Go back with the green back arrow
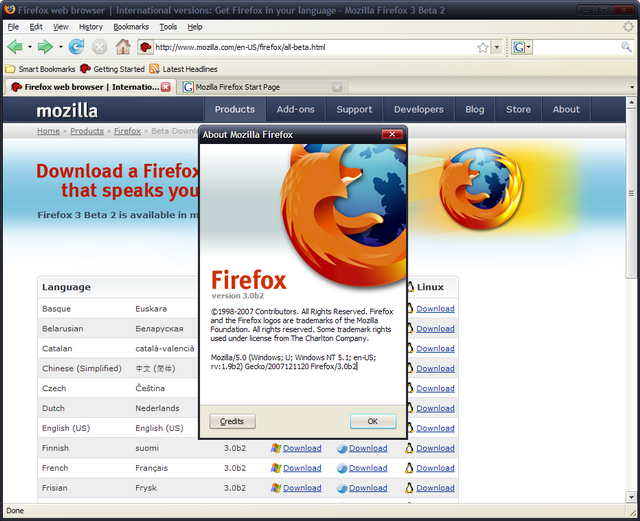Viewport: 640px width, 521px height. pos(15,47)
